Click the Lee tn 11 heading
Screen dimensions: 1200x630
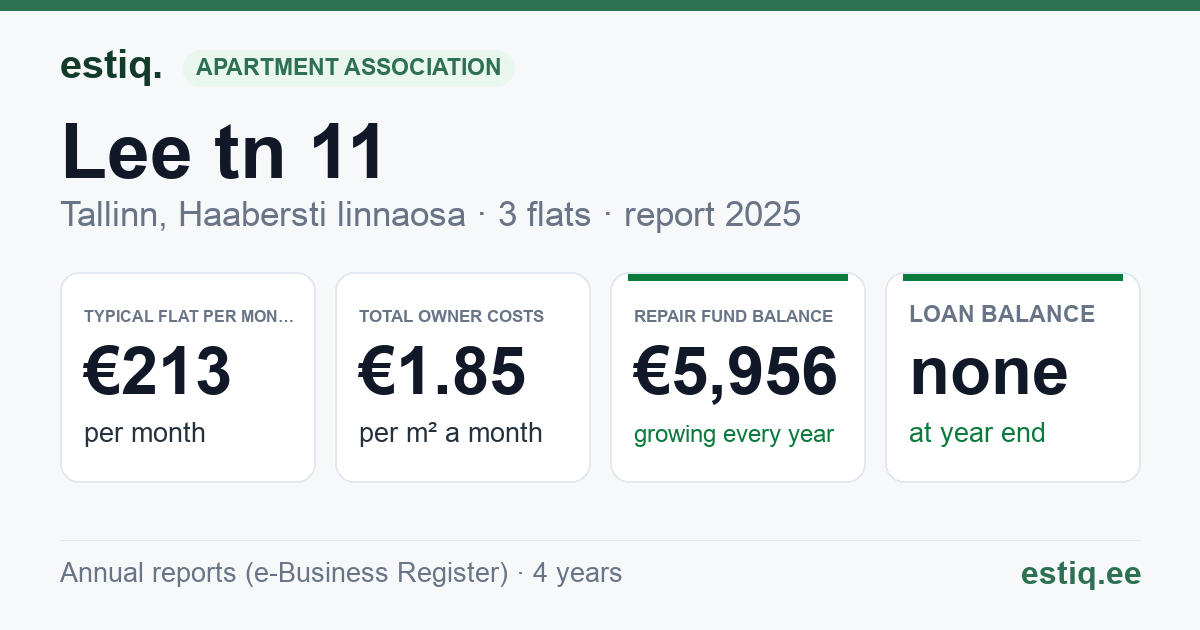(x=223, y=153)
